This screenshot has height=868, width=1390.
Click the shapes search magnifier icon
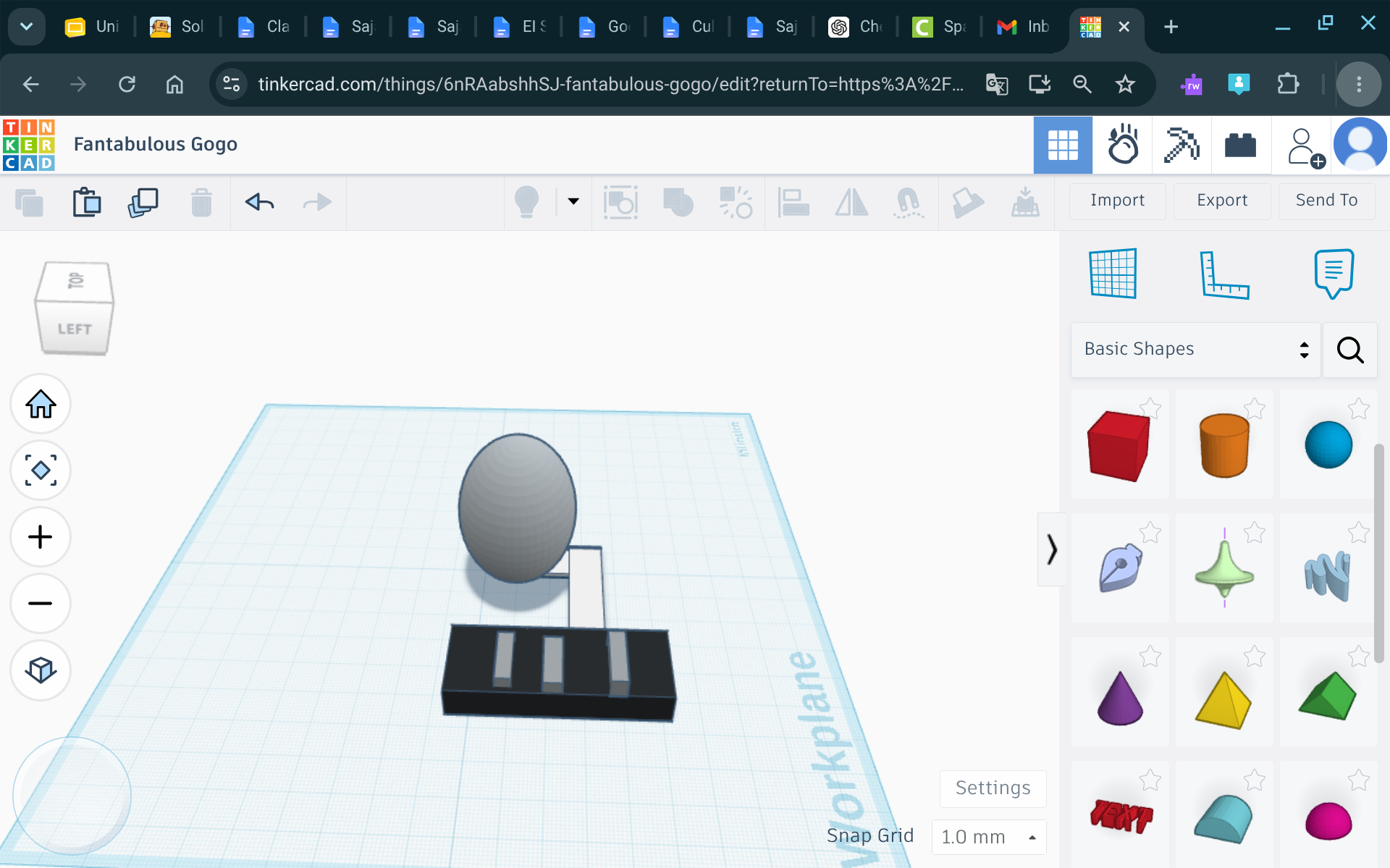(x=1350, y=350)
